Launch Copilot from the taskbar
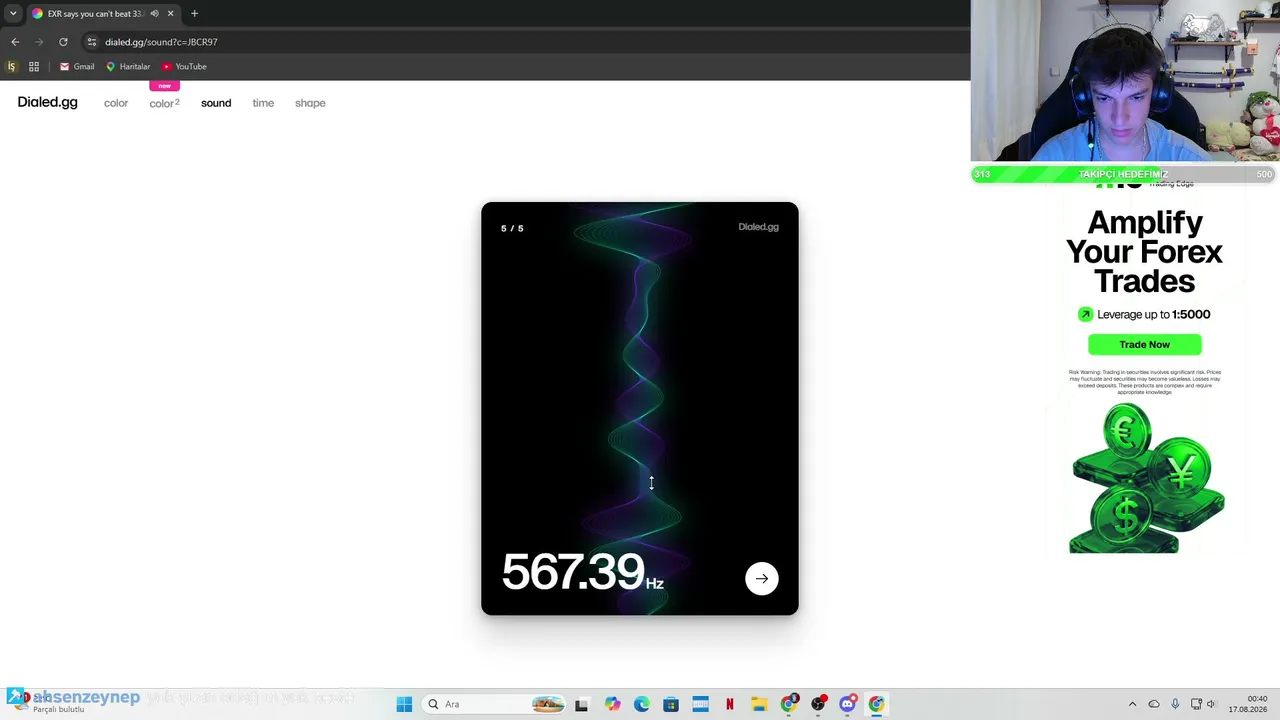Image resolution: width=1280 pixels, height=720 pixels. [x=612, y=704]
